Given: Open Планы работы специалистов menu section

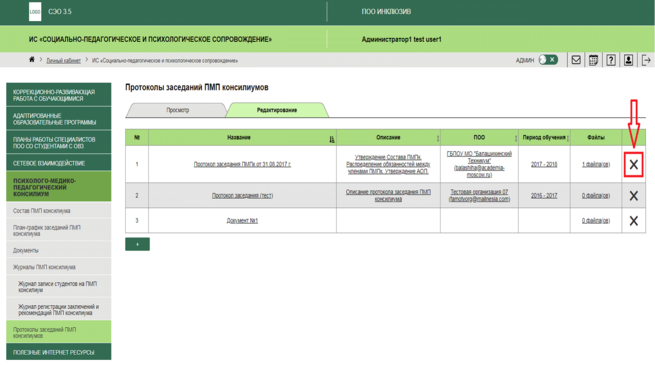Looking at the screenshot, I should (x=59, y=142).
